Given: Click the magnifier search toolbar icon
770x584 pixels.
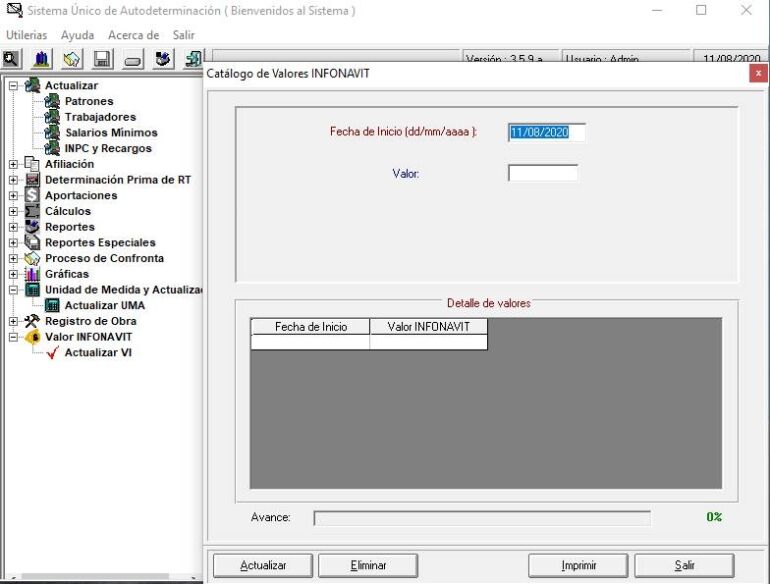Looking at the screenshot, I should 11,59.
